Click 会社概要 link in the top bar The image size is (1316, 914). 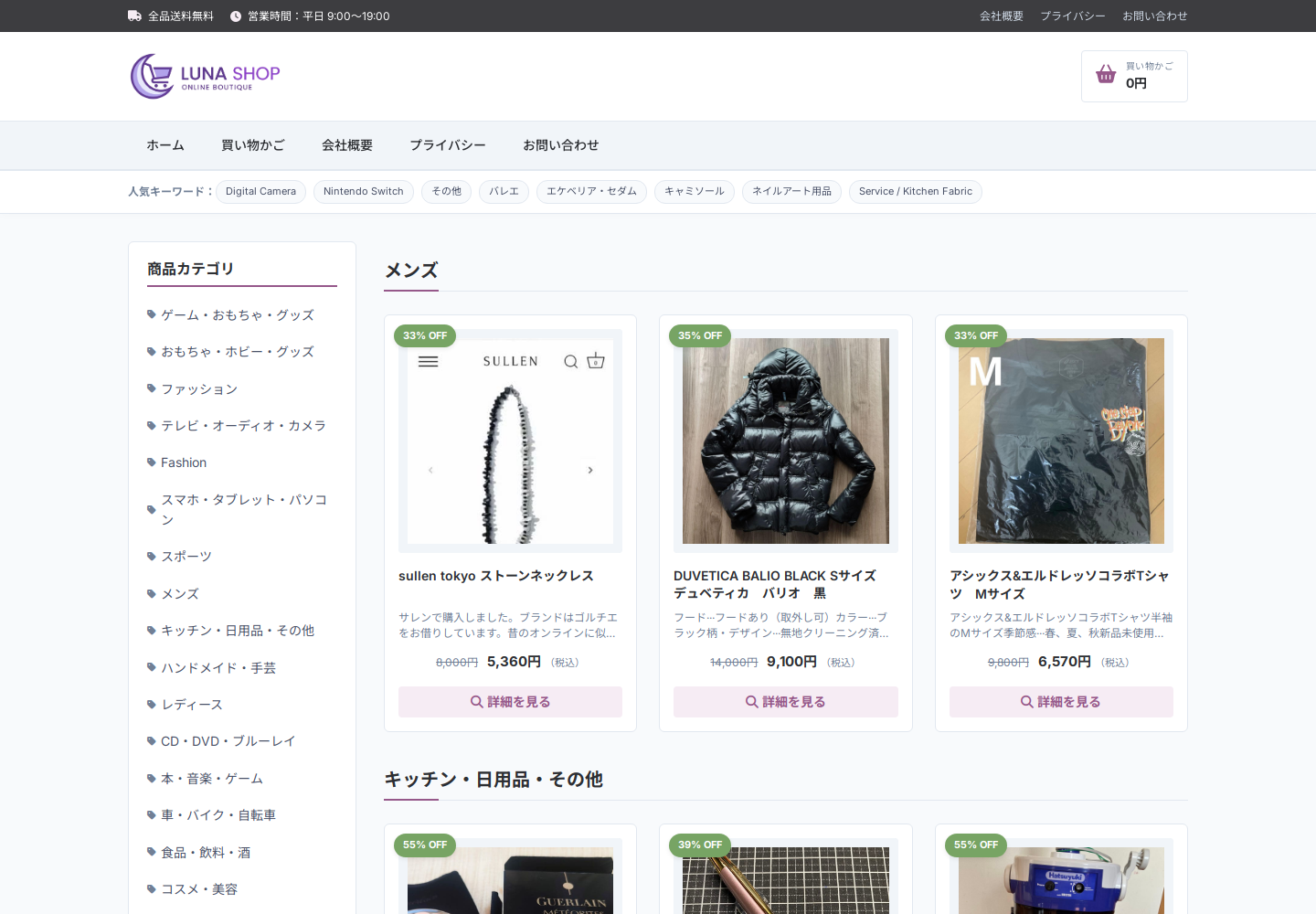pyautogui.click(x=1002, y=16)
